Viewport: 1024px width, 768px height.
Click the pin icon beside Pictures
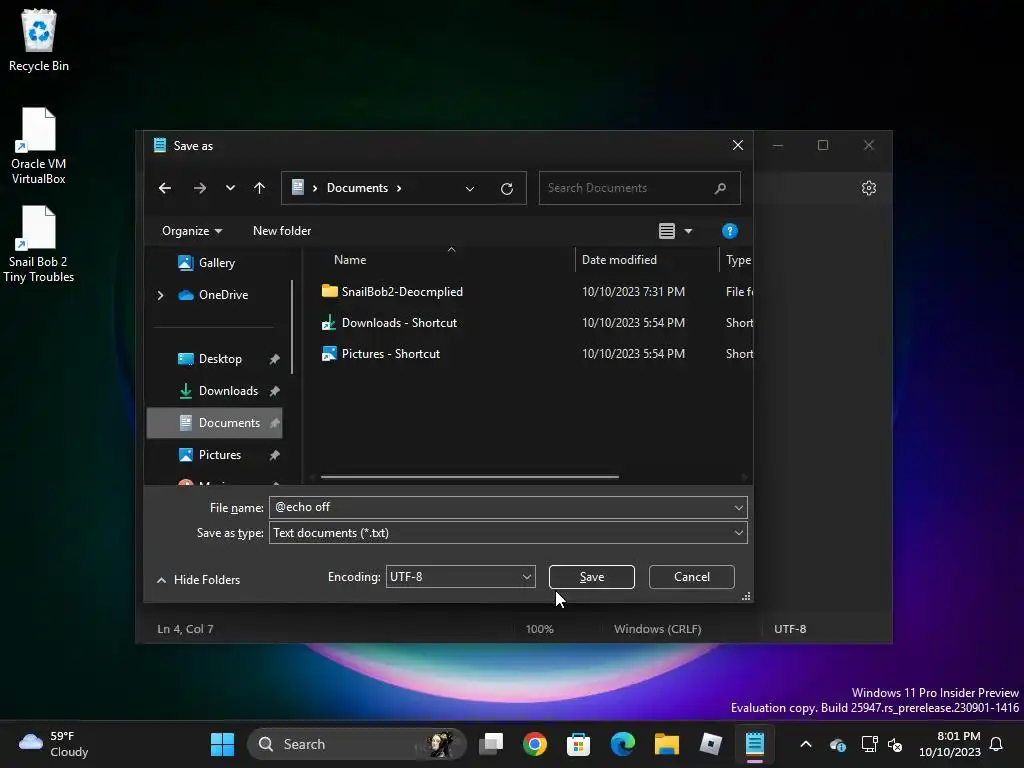pos(274,455)
